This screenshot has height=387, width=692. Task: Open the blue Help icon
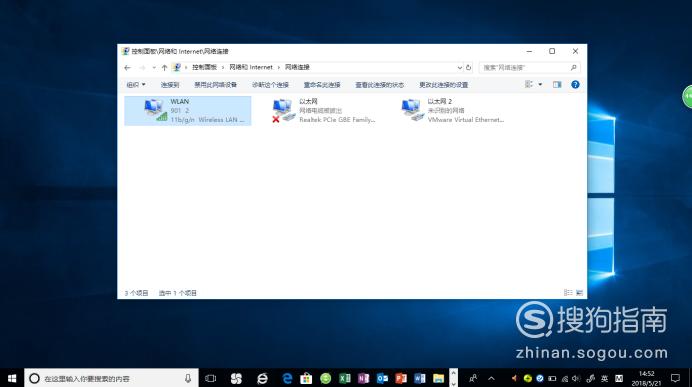(575, 84)
